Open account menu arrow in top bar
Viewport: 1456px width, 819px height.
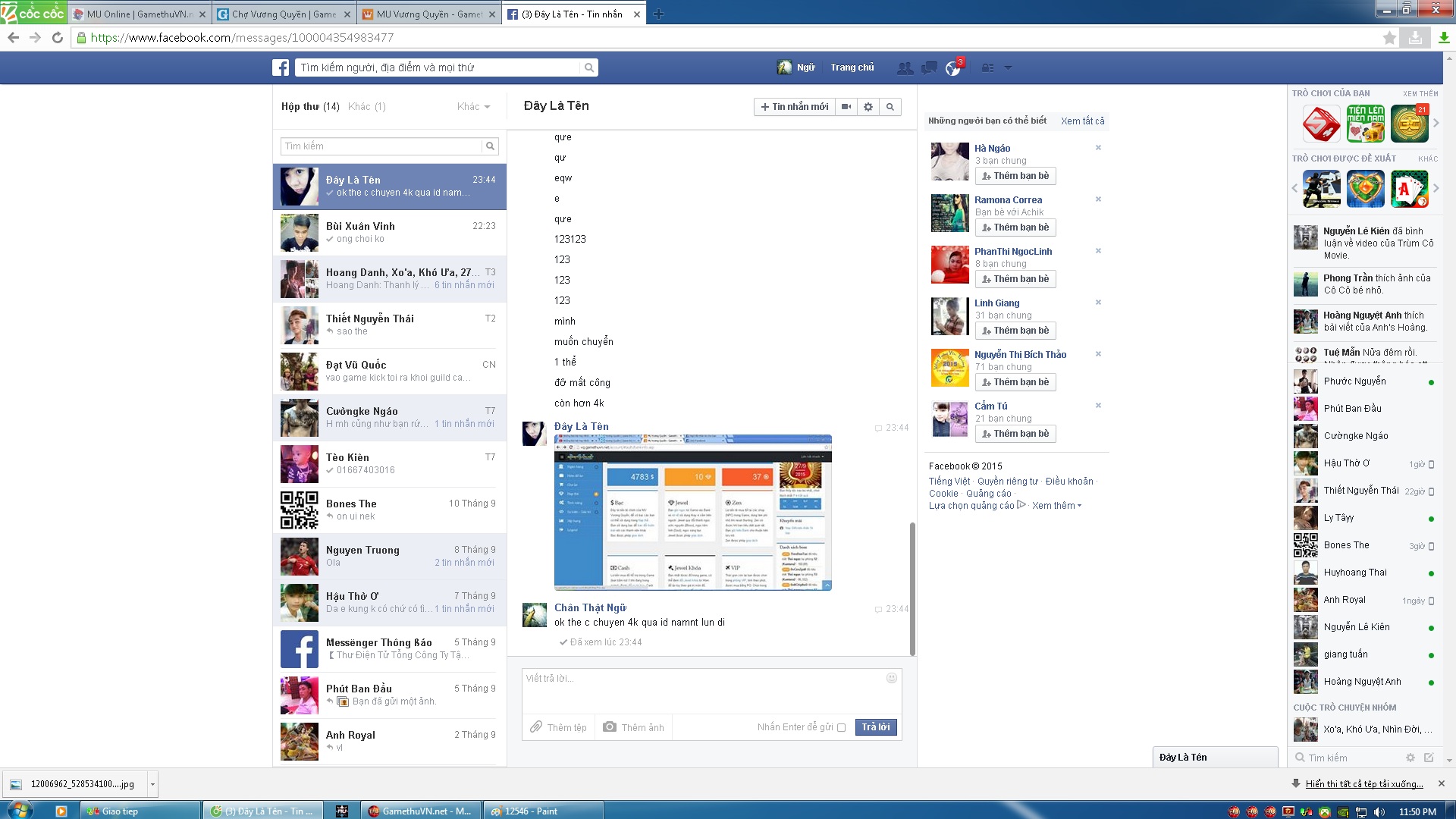coord(1008,68)
